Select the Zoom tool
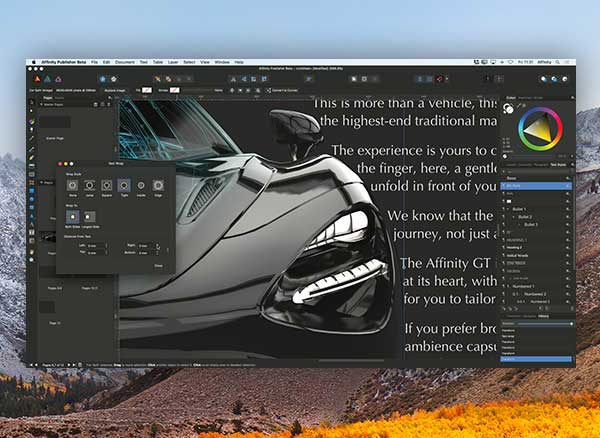The height and width of the screenshot is (438, 600). tap(32, 260)
